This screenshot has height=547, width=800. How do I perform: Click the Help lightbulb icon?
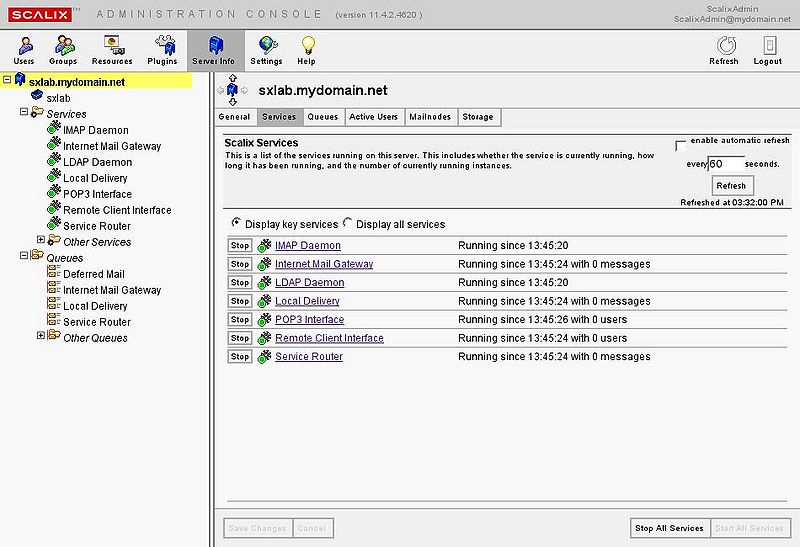tap(307, 47)
